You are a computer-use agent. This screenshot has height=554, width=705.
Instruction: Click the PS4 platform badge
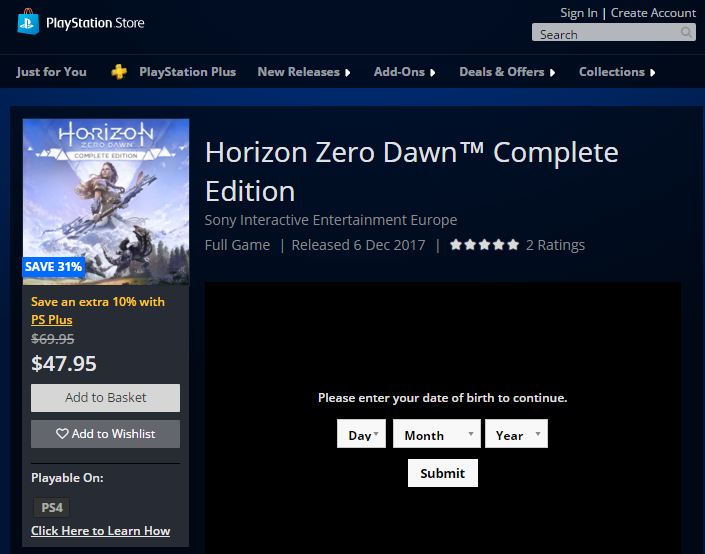click(x=52, y=508)
